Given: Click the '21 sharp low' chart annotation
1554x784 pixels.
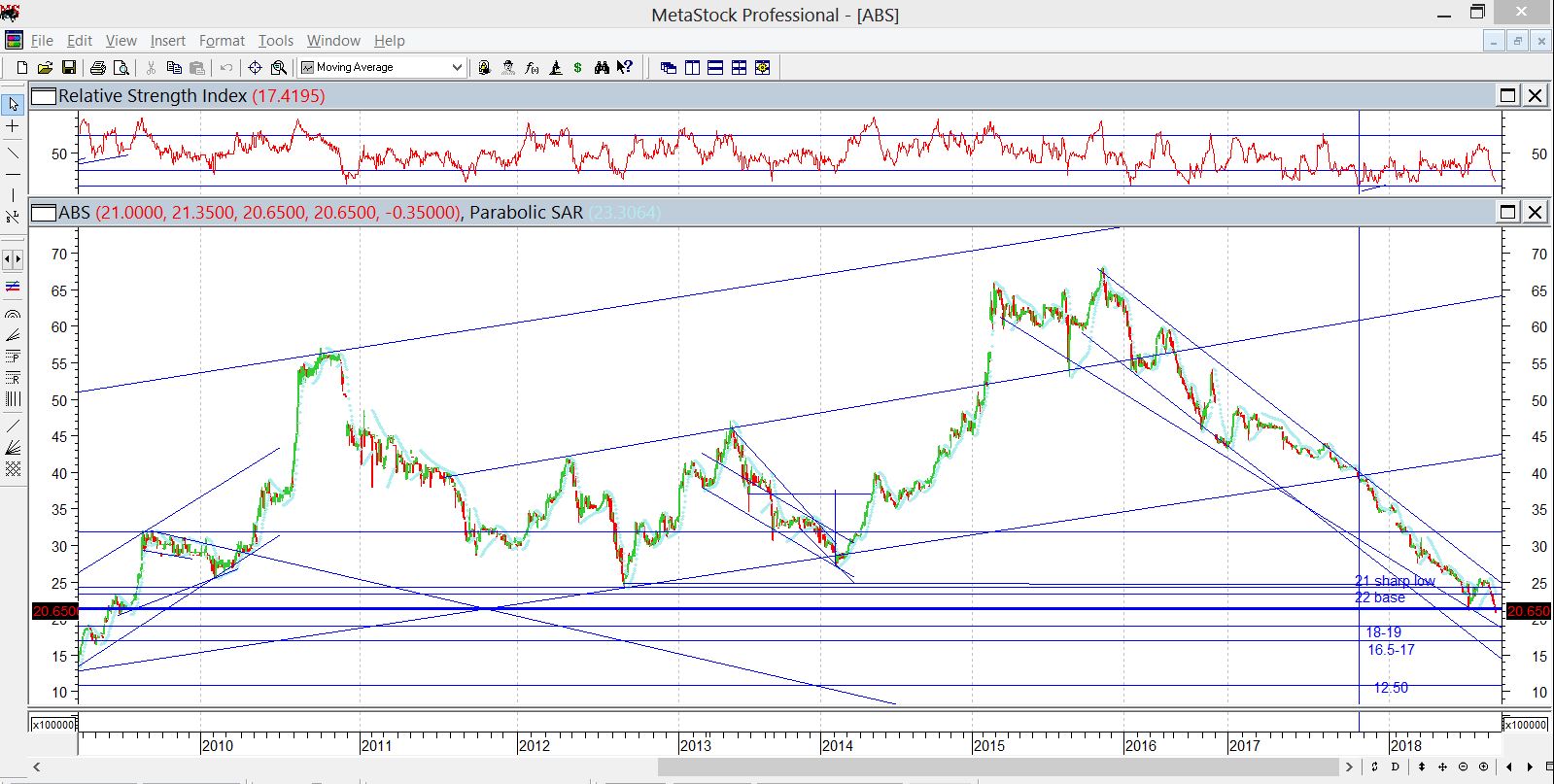Looking at the screenshot, I should coord(1395,581).
